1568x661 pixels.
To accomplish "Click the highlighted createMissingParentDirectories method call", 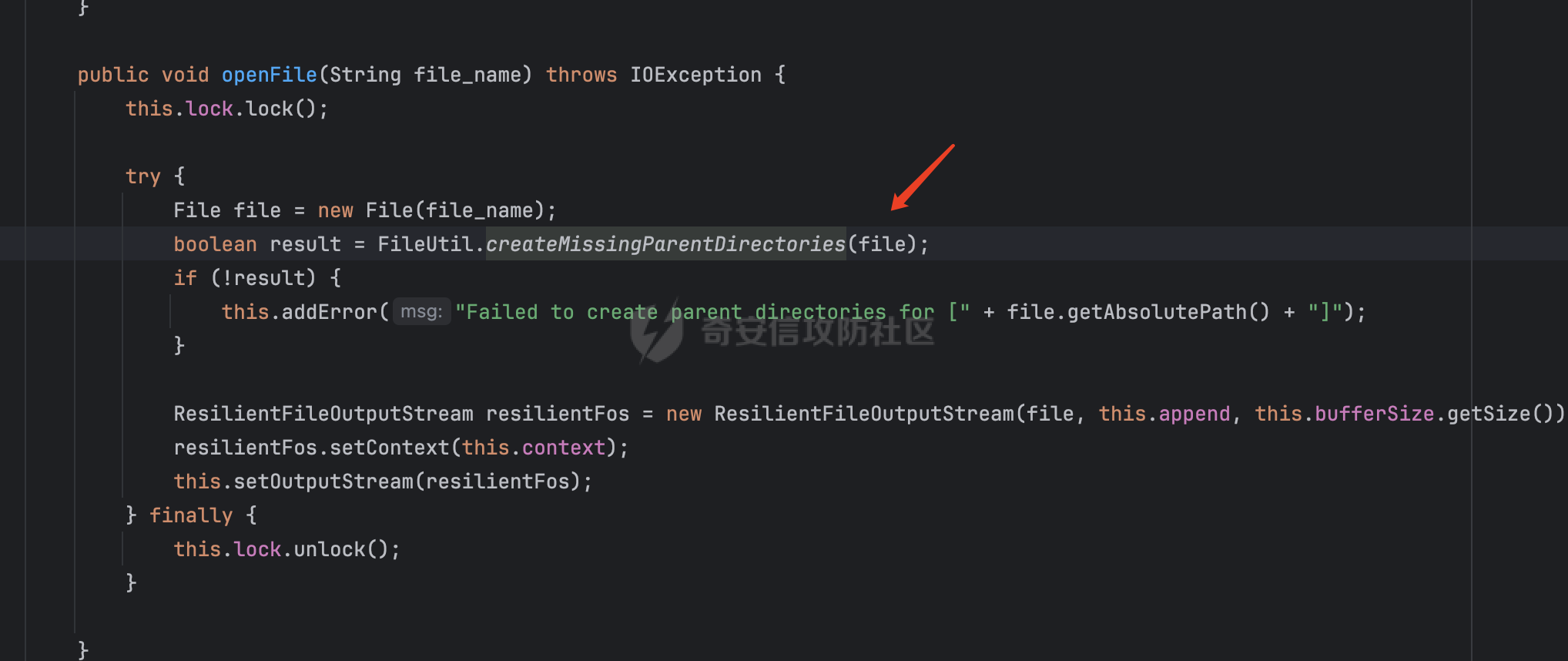I will tap(665, 244).
